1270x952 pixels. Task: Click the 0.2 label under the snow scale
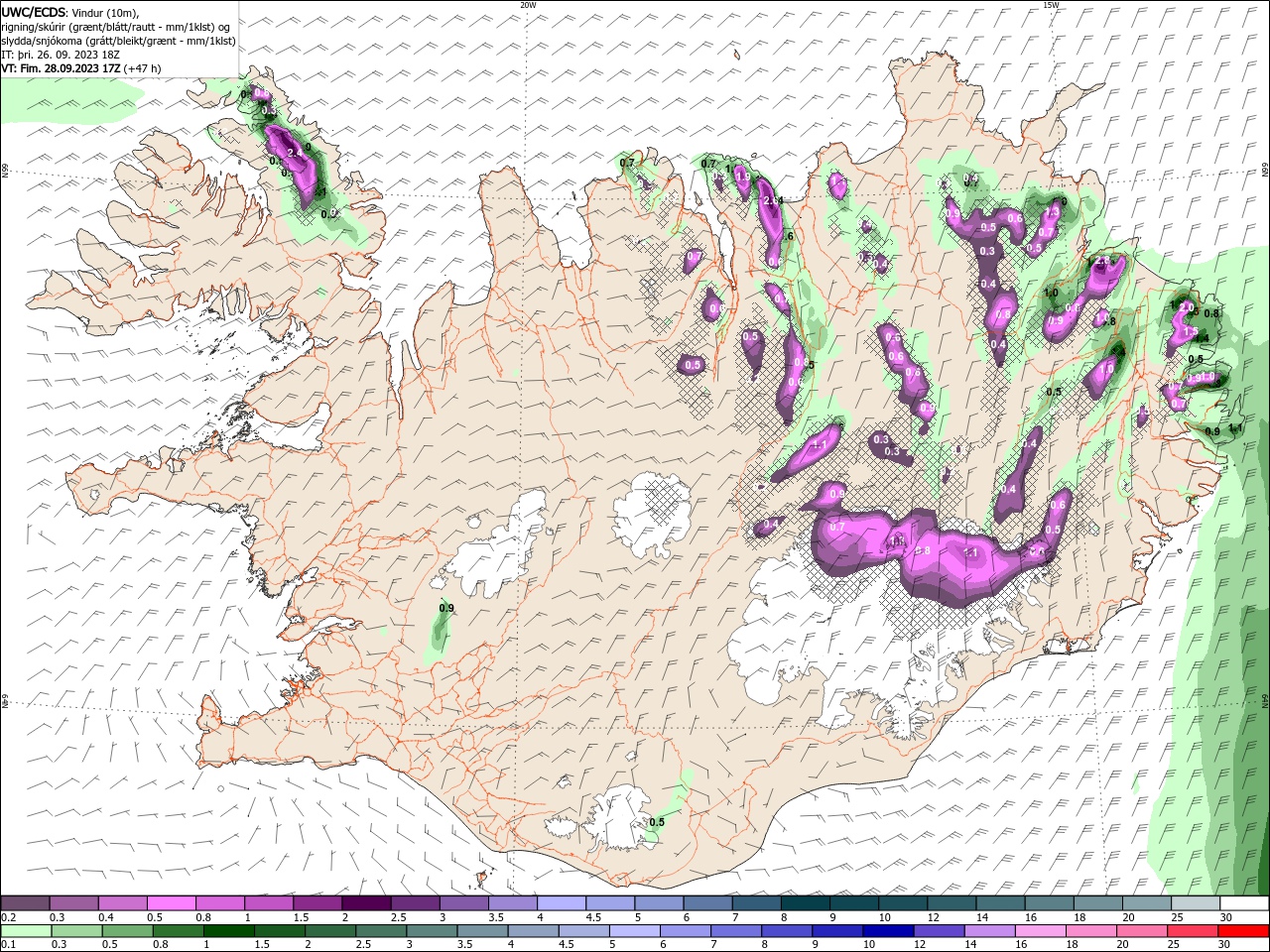coord(7,917)
